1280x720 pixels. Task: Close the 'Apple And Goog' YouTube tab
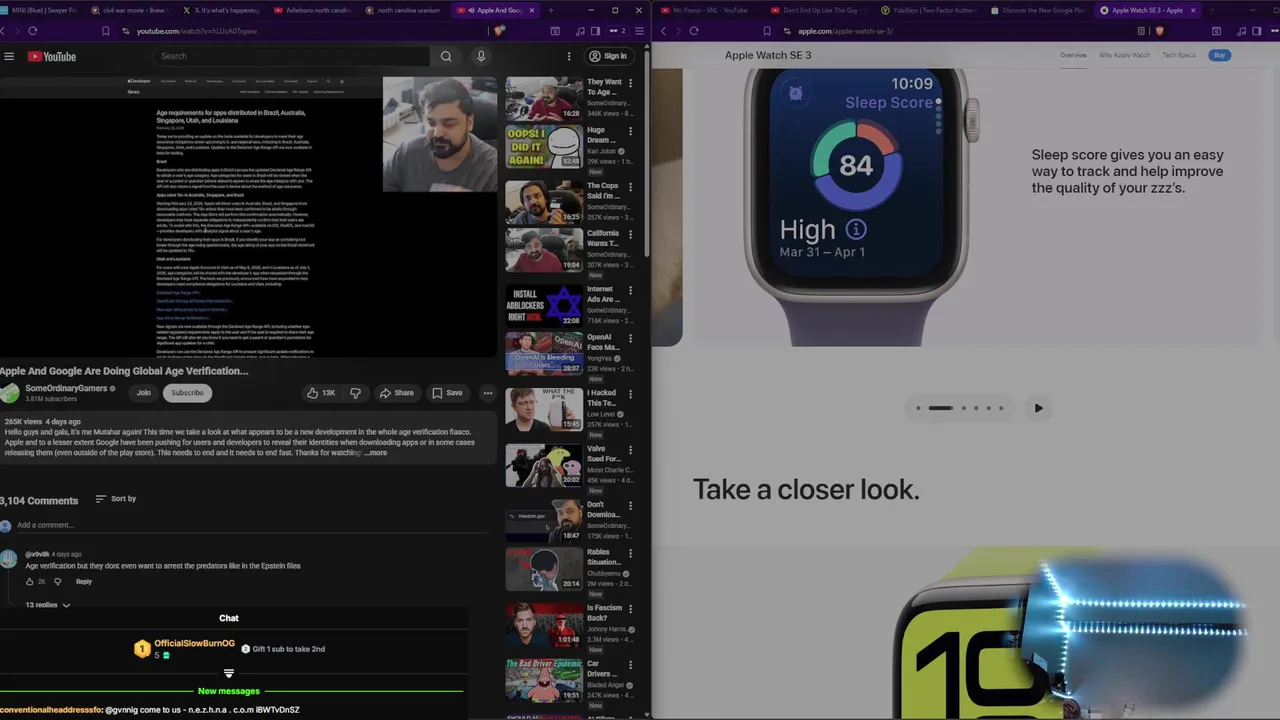coord(531,10)
